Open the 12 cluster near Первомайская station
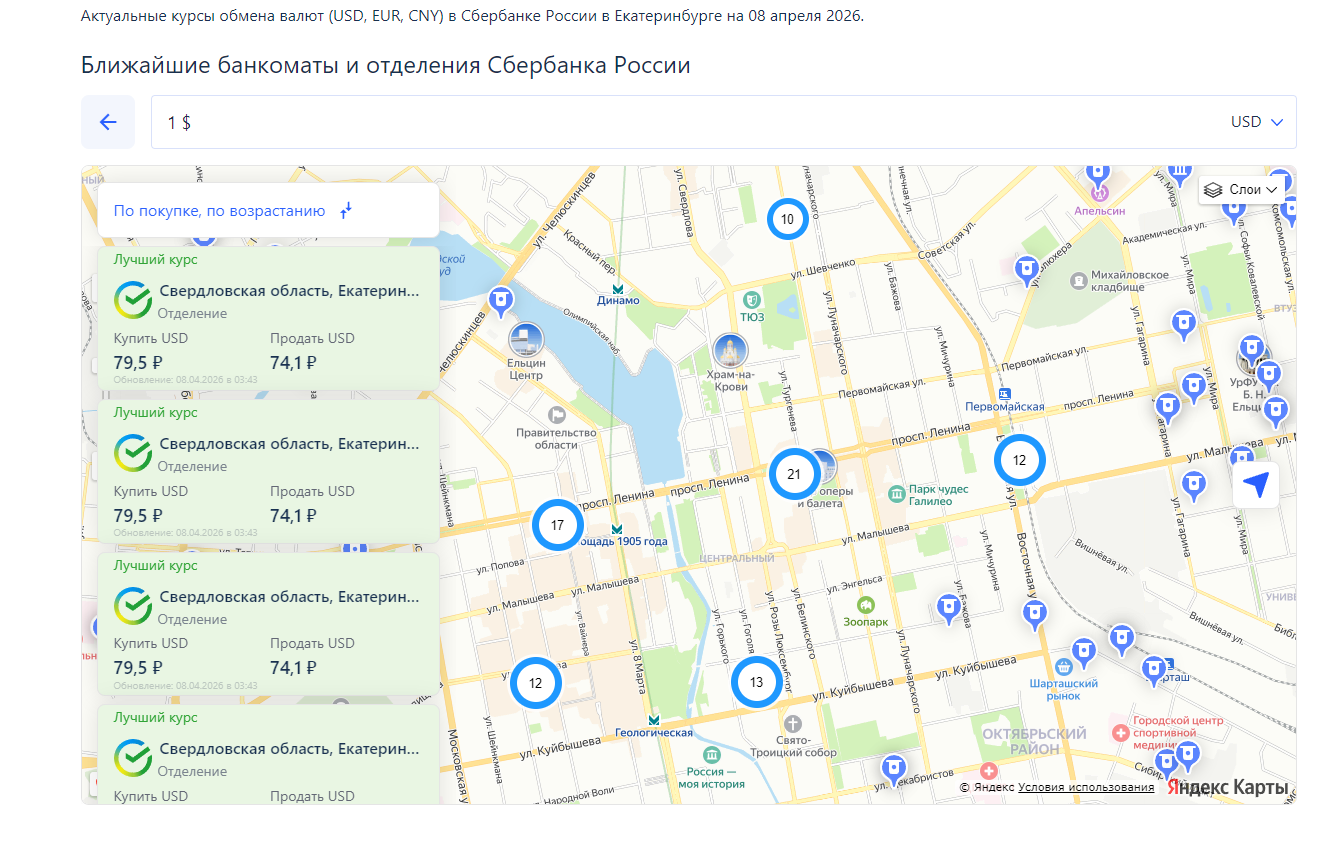This screenshot has width=1334, height=844. point(1019,461)
